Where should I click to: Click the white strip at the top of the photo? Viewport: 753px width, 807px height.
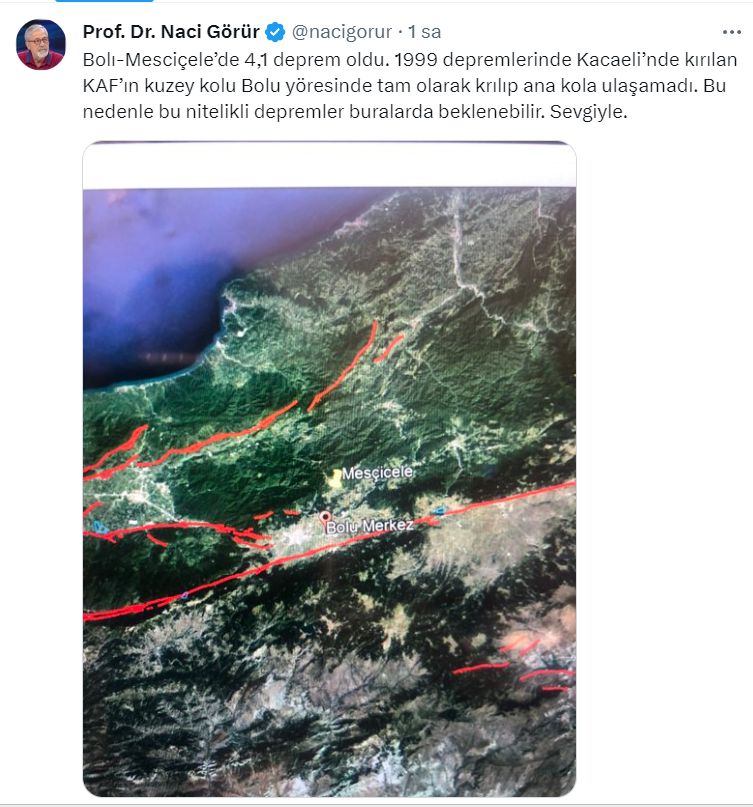(329, 166)
